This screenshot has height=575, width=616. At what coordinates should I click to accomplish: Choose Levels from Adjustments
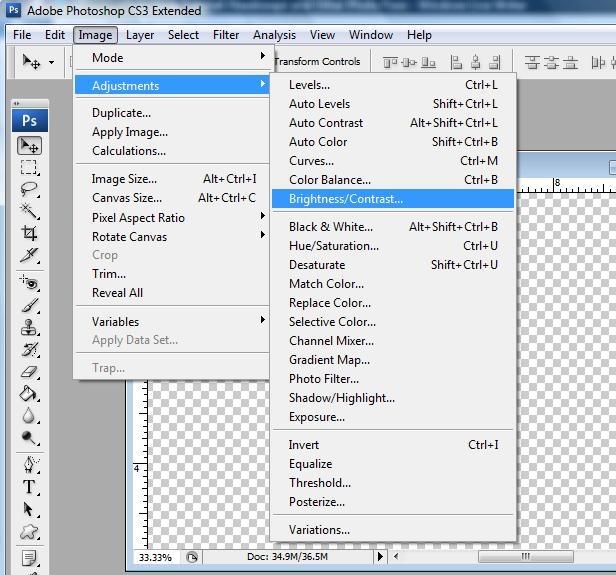(x=393, y=85)
